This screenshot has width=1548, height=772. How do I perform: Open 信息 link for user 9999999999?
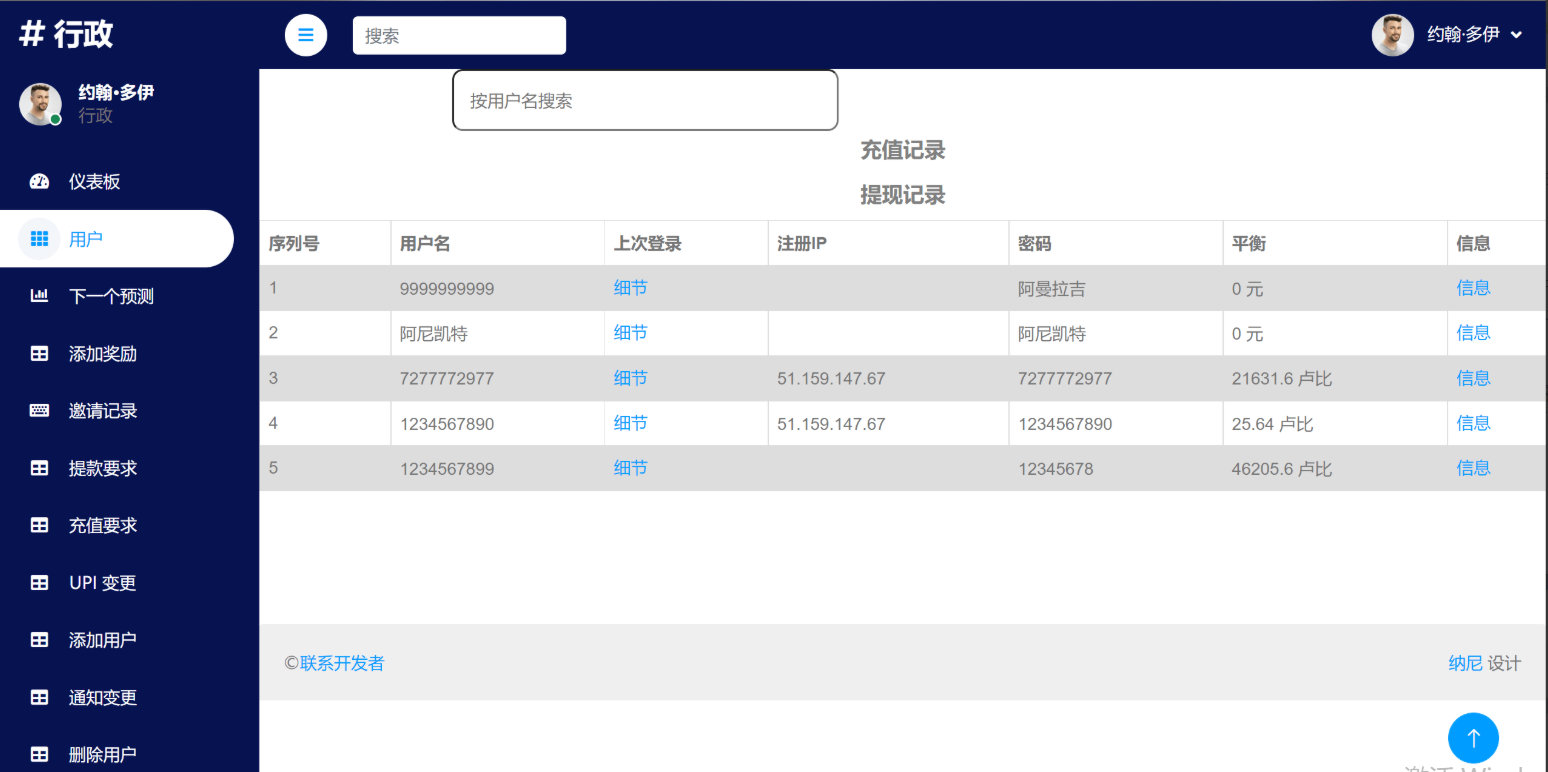(x=1473, y=288)
